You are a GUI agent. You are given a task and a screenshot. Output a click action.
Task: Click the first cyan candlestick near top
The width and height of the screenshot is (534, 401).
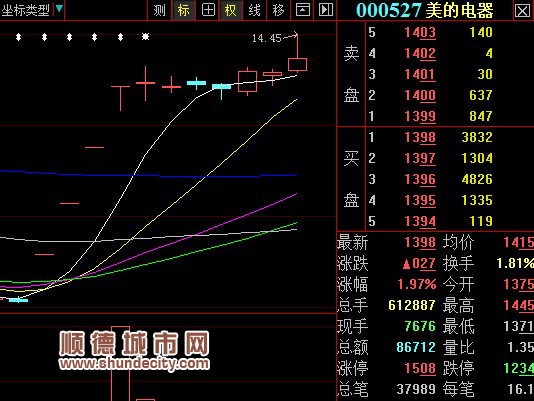click(197, 83)
